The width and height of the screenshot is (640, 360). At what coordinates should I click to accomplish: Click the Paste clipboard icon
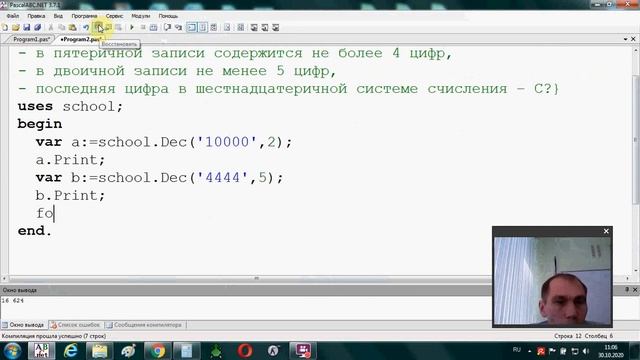(72, 27)
